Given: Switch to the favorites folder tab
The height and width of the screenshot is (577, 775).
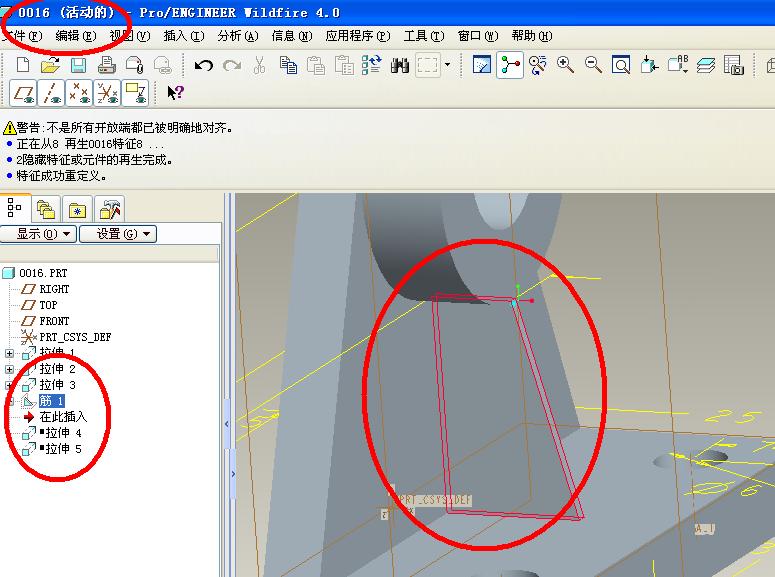Looking at the screenshot, I should point(77,210).
